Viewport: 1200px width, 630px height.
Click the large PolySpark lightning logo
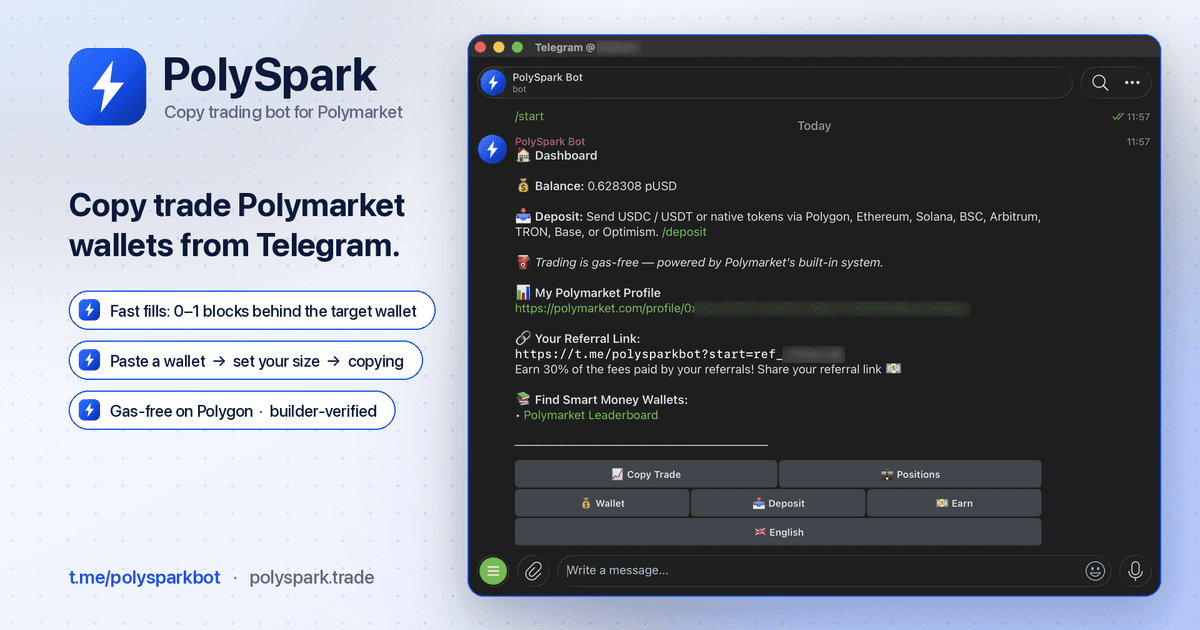click(109, 86)
